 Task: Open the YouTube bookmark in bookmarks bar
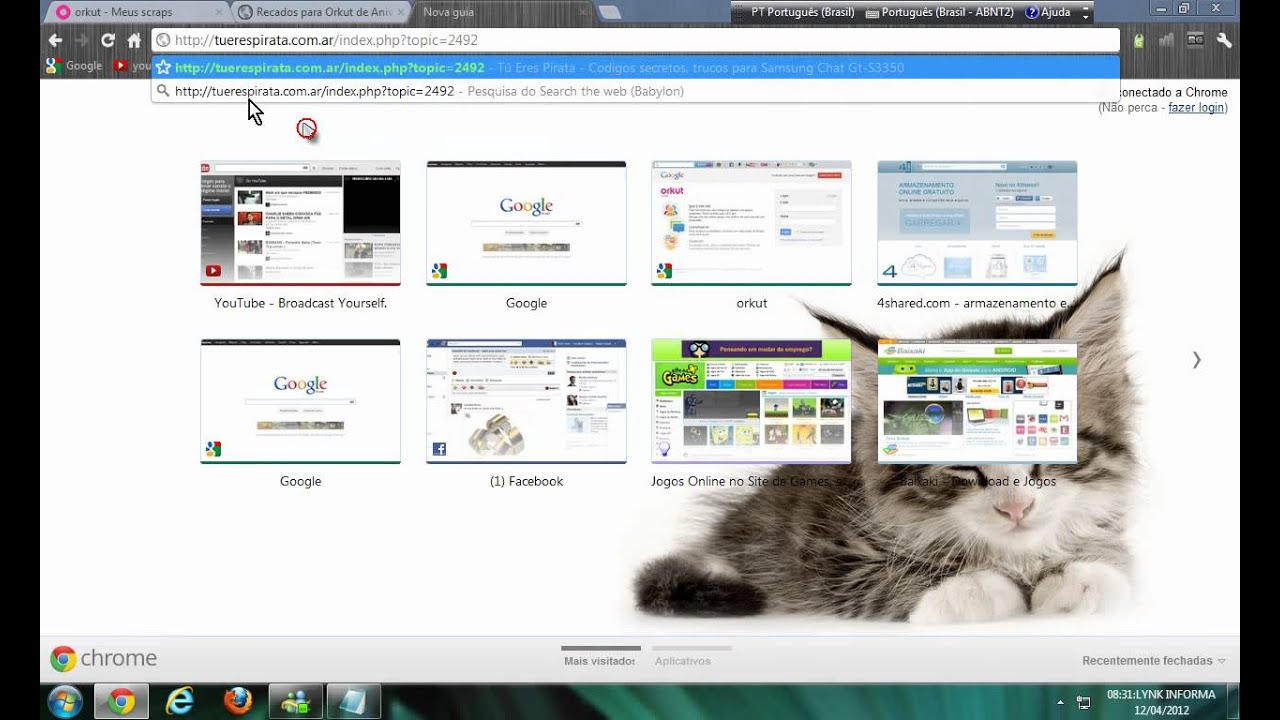pyautogui.click(x=132, y=66)
